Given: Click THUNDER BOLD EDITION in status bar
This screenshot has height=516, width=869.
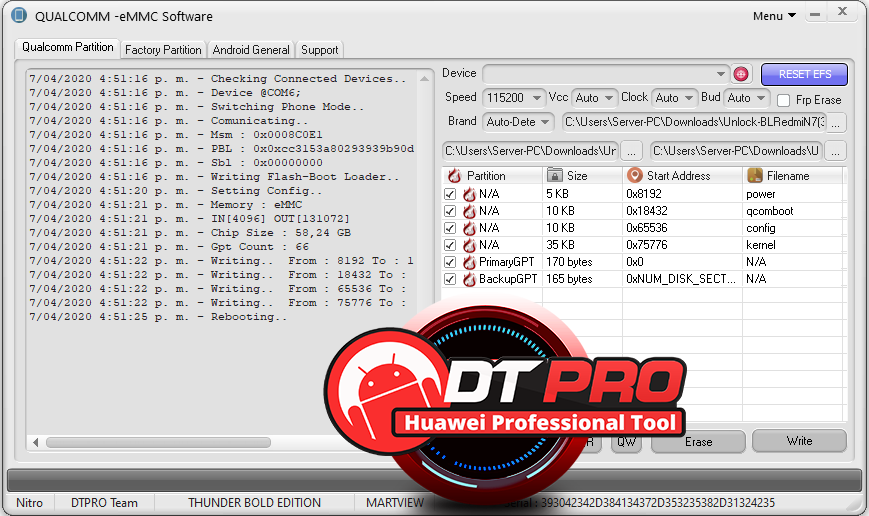Looking at the screenshot, I should point(254,503).
